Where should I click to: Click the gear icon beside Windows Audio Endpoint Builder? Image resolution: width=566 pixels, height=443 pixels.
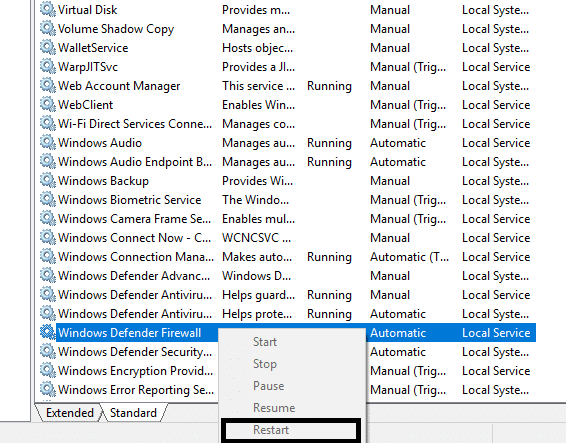click(47, 162)
